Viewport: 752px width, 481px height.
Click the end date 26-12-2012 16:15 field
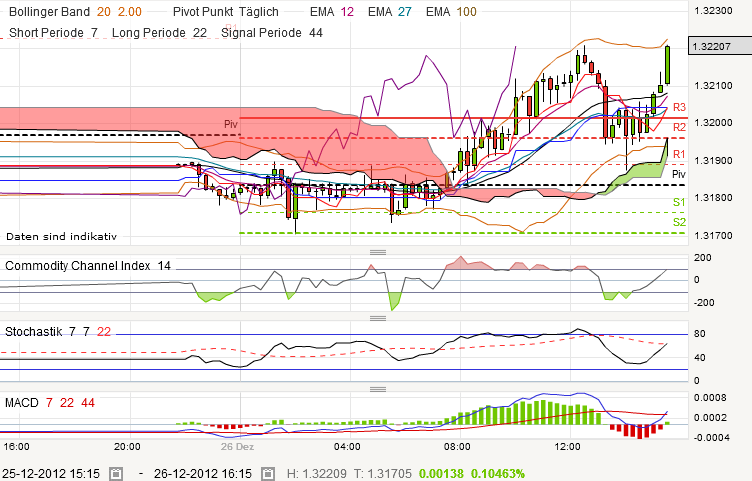point(203,474)
